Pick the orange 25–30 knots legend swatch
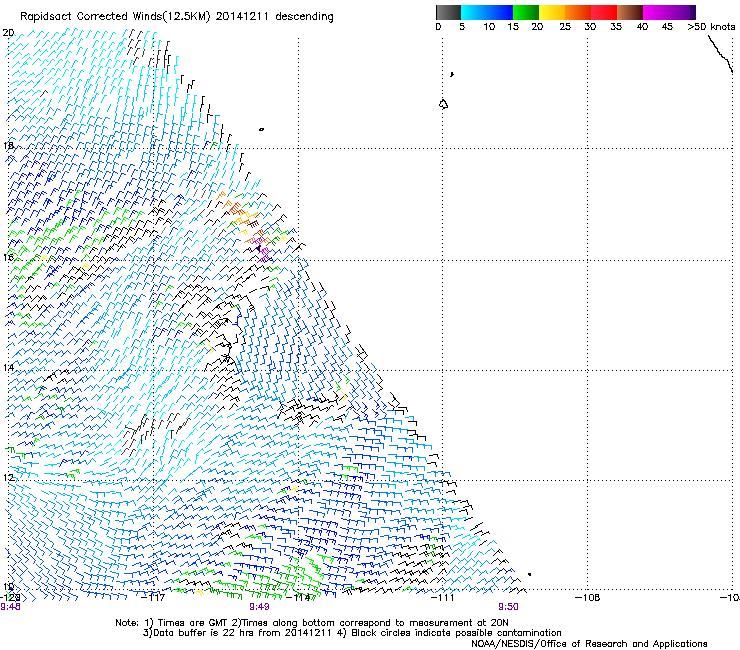This screenshot has width=740, height=650. coord(578,12)
